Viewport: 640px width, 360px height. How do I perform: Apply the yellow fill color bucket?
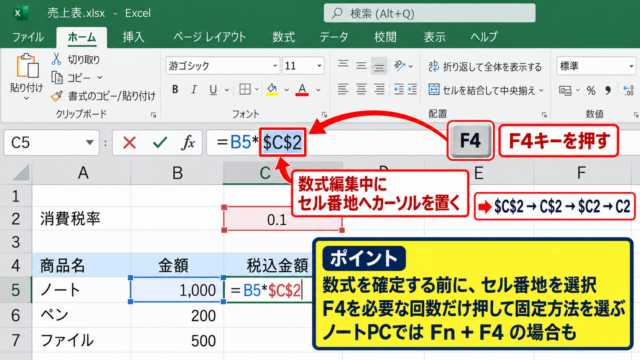point(272,89)
